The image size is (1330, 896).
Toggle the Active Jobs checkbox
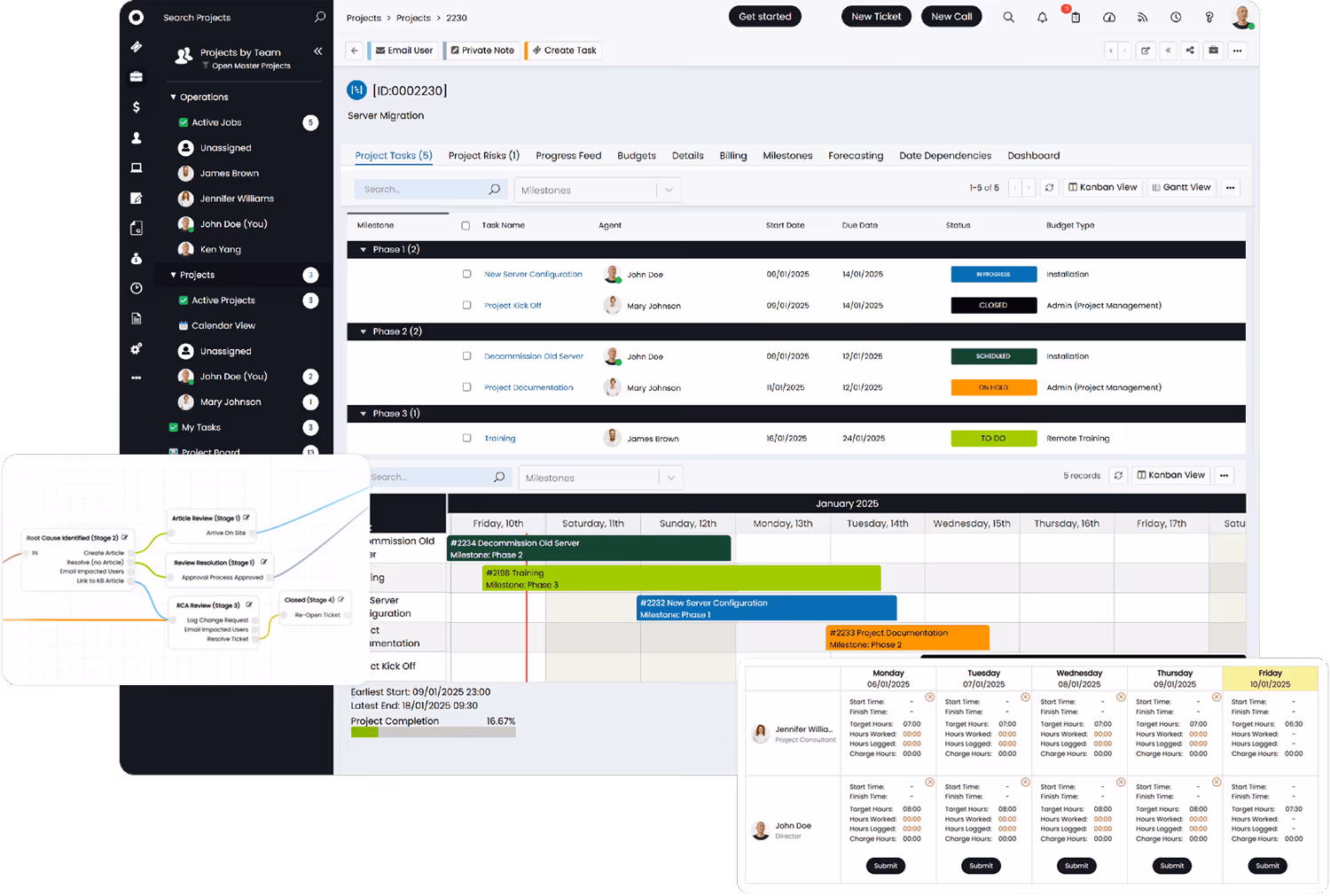pyautogui.click(x=184, y=122)
